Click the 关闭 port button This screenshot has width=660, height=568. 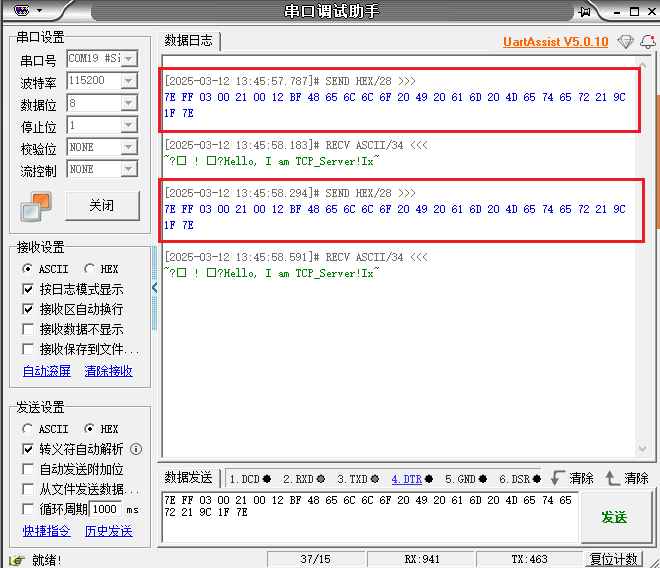(x=102, y=205)
